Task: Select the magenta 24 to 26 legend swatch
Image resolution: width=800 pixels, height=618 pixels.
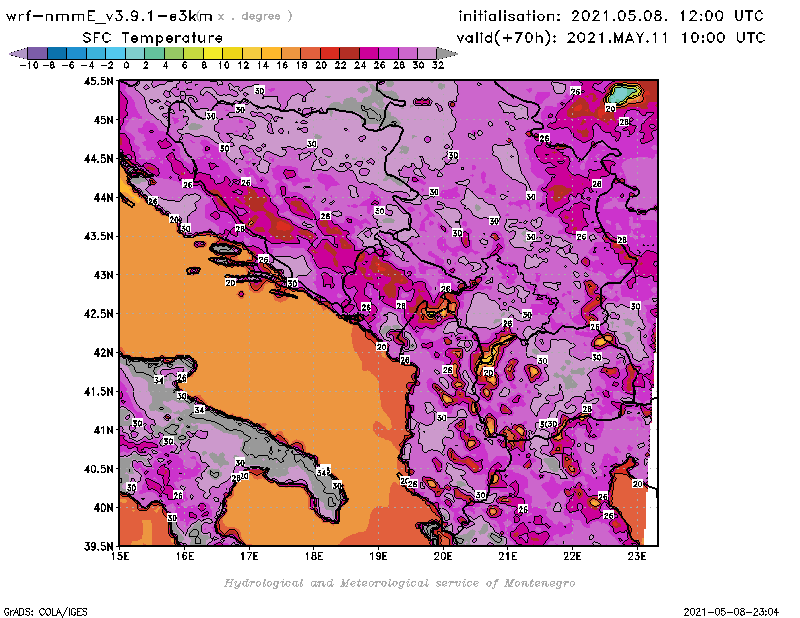Action: click(x=369, y=53)
